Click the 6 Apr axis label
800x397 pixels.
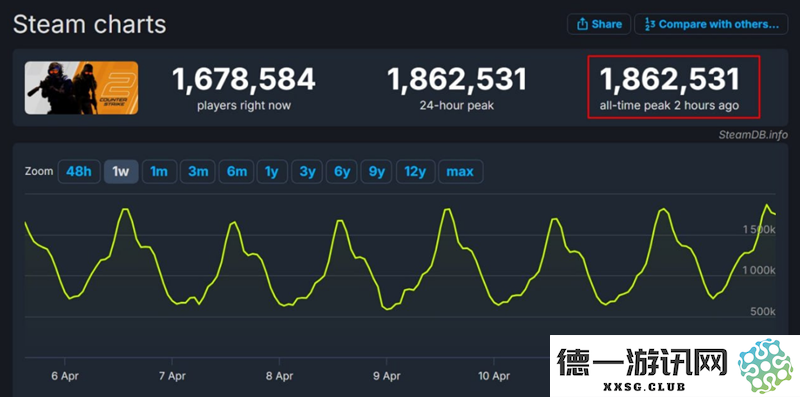click(x=65, y=377)
